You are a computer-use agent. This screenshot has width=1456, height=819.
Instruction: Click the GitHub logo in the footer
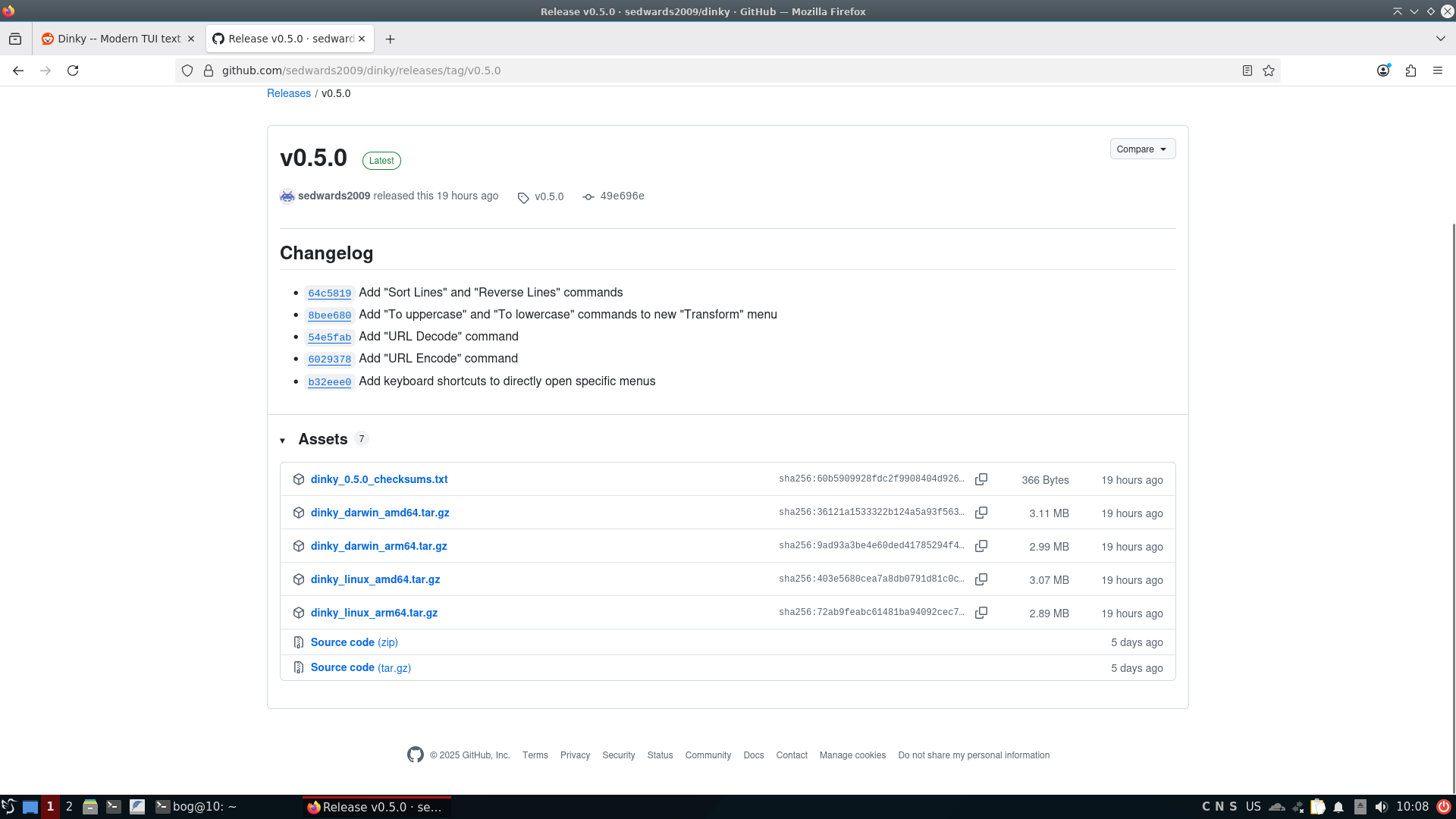point(416,755)
